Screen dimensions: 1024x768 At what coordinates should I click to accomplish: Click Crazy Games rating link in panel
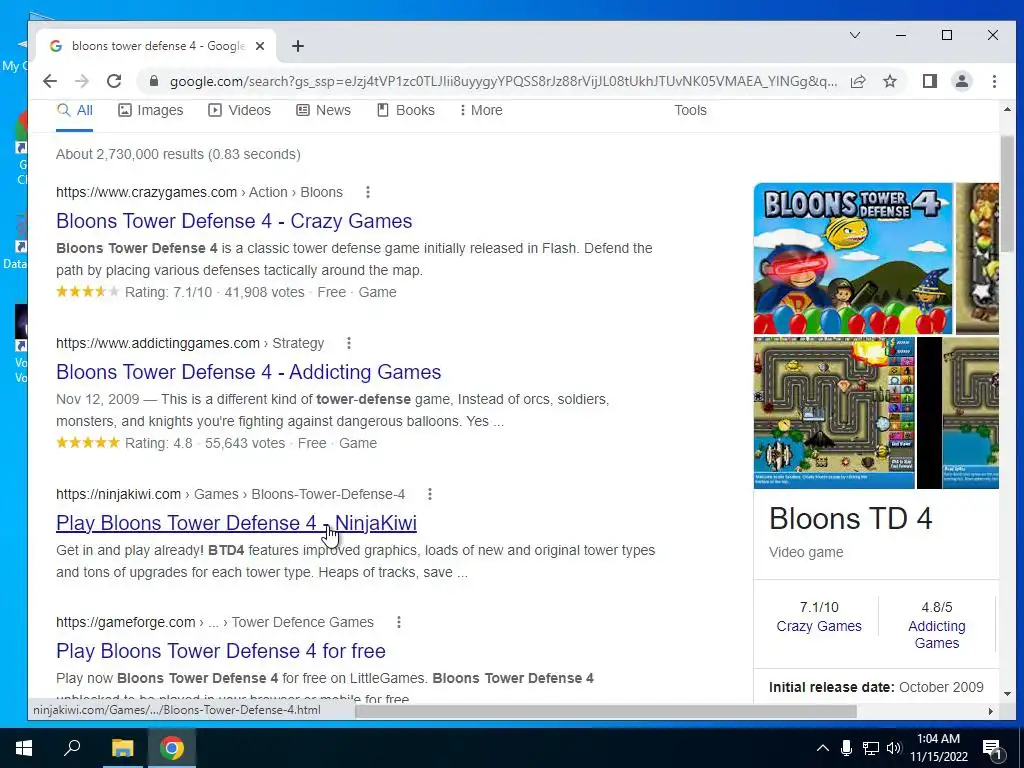[819, 626]
